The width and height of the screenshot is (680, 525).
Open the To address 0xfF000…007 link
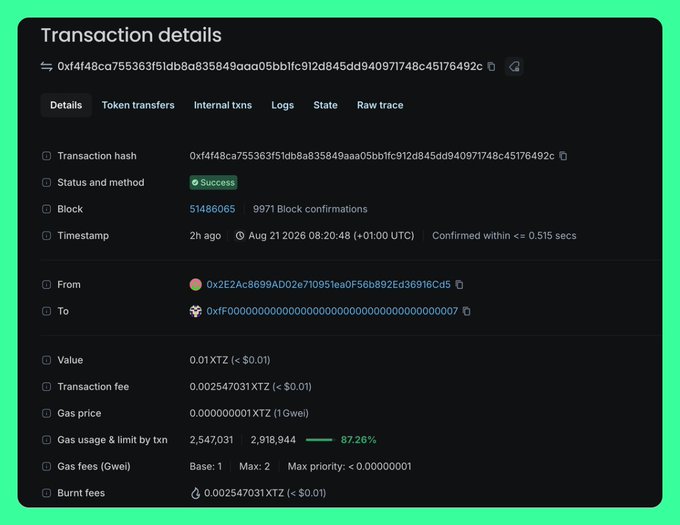[332, 311]
